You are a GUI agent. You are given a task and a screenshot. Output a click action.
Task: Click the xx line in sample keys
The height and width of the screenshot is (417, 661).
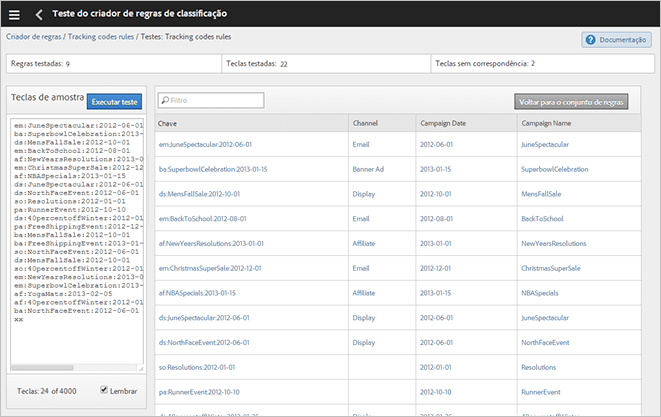tap(19, 319)
